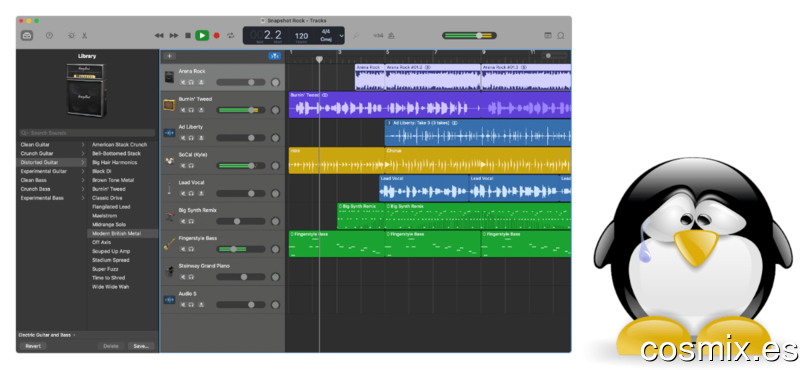Click the Delete button in Library

(111, 346)
